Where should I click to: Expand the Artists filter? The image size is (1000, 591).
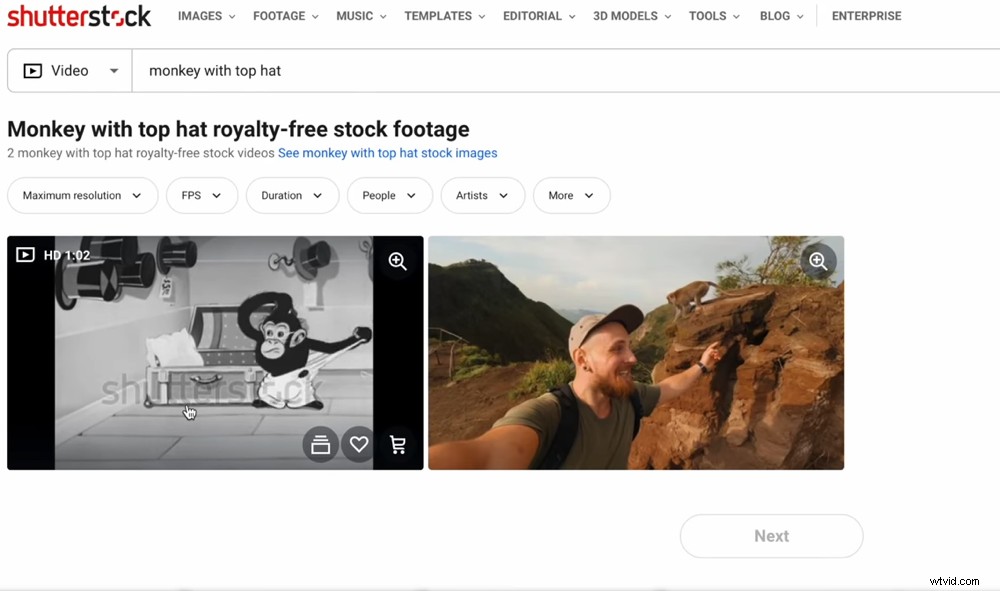[x=482, y=195]
